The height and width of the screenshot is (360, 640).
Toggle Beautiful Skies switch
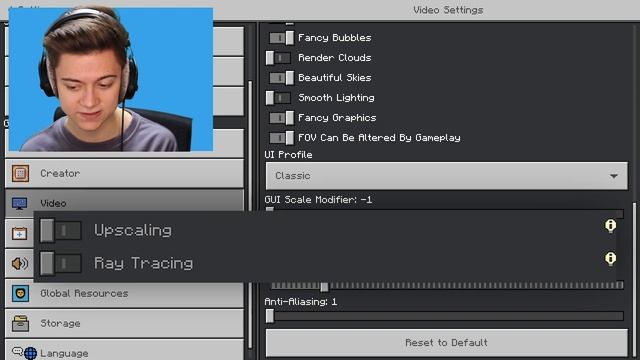click(281, 78)
